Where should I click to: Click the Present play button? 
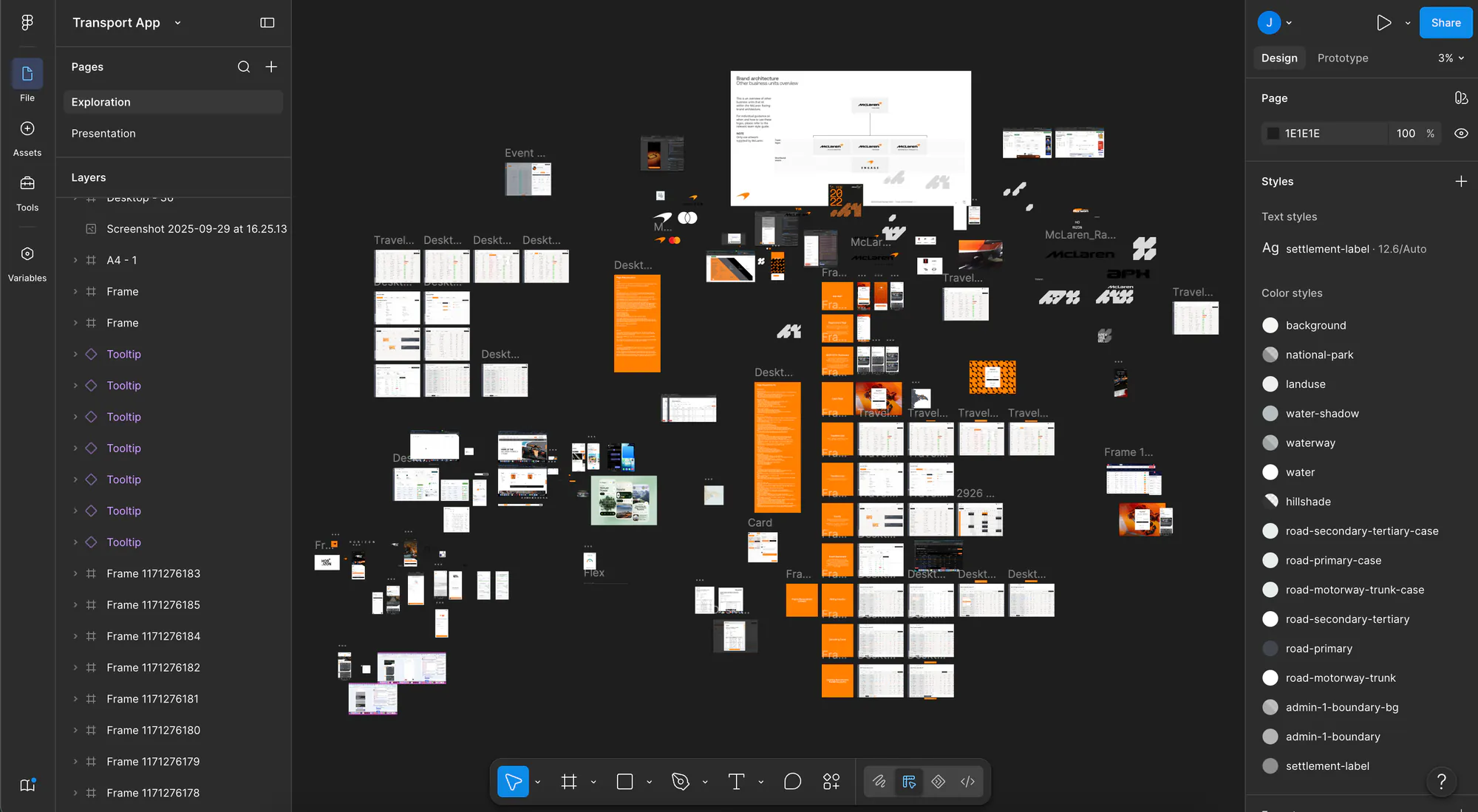click(1383, 23)
